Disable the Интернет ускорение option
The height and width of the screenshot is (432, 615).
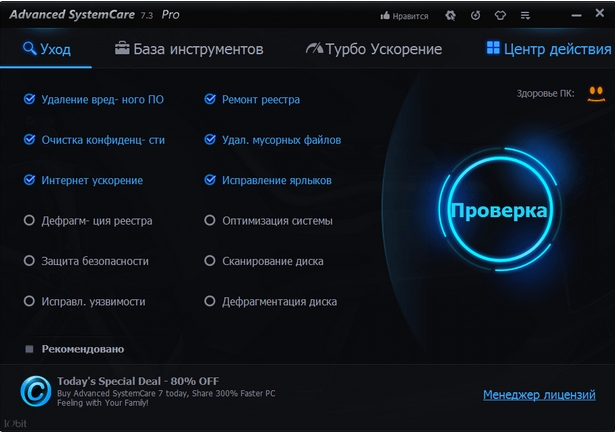point(30,180)
